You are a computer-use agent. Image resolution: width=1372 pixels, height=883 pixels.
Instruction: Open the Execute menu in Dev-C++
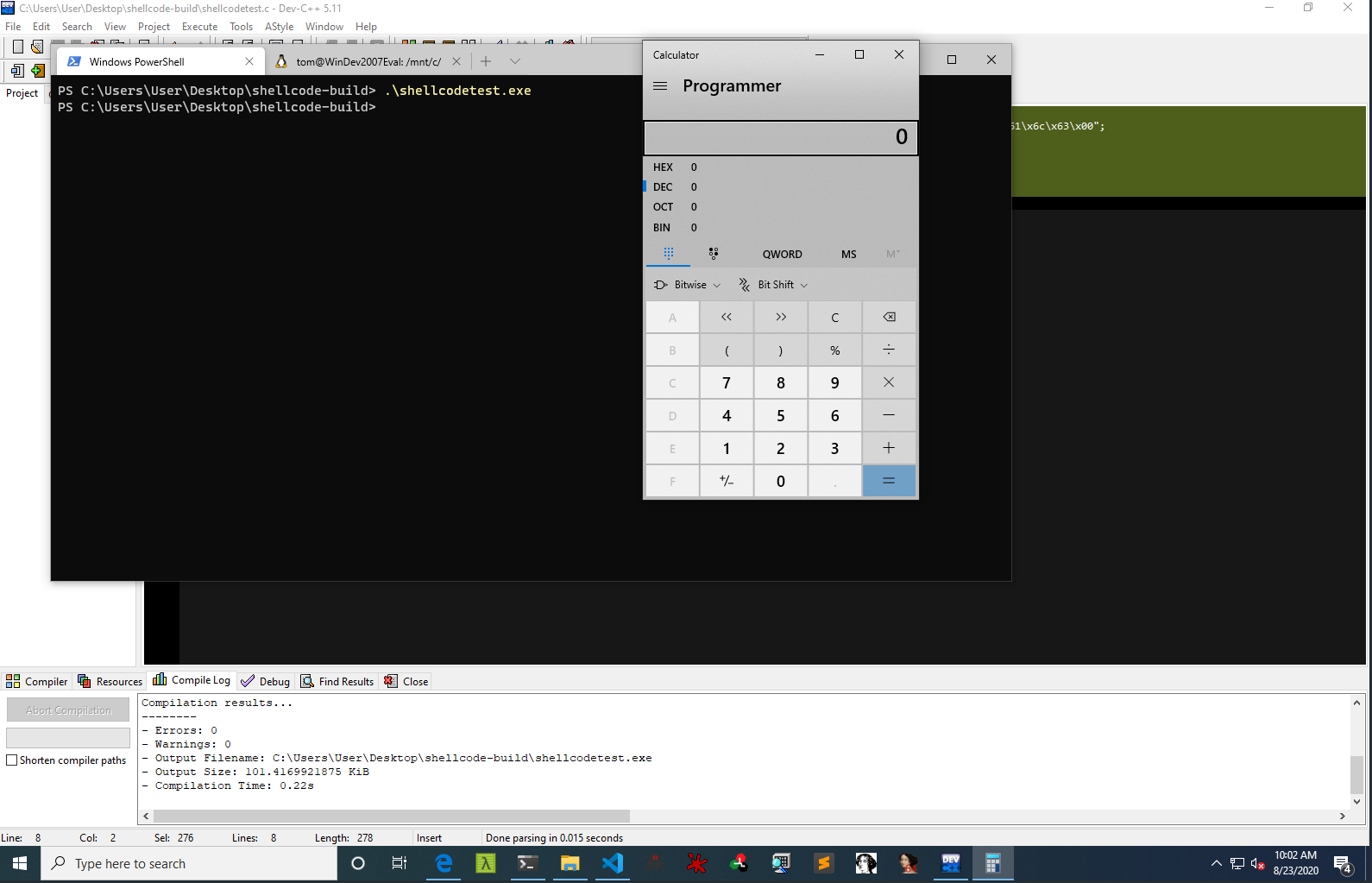[199, 27]
